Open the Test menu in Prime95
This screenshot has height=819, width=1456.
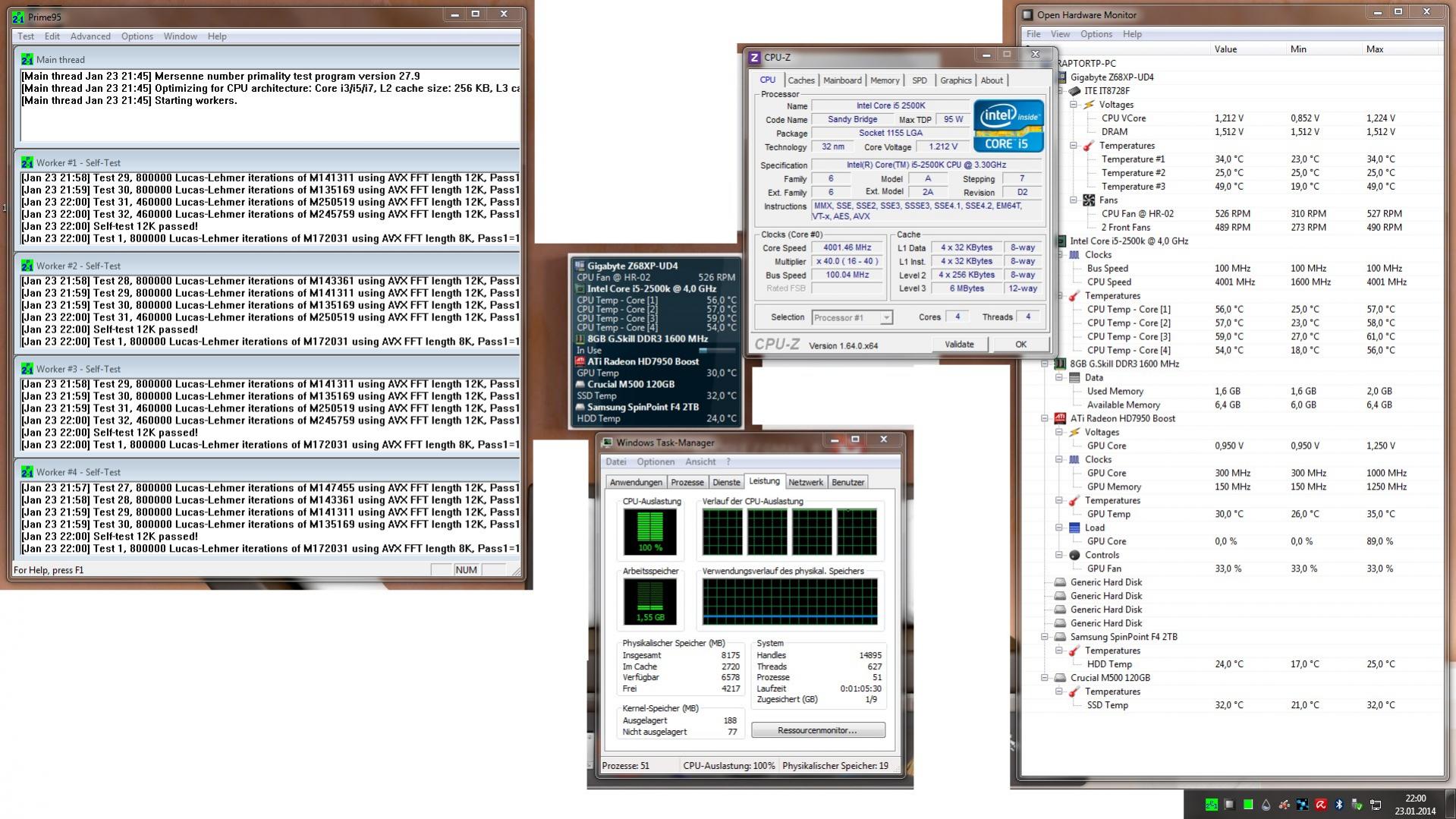(x=26, y=36)
